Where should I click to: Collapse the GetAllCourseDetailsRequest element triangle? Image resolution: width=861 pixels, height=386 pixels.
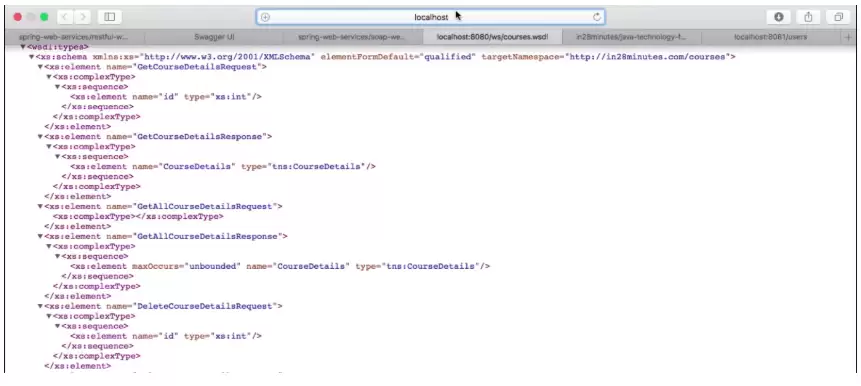[x=40, y=206]
